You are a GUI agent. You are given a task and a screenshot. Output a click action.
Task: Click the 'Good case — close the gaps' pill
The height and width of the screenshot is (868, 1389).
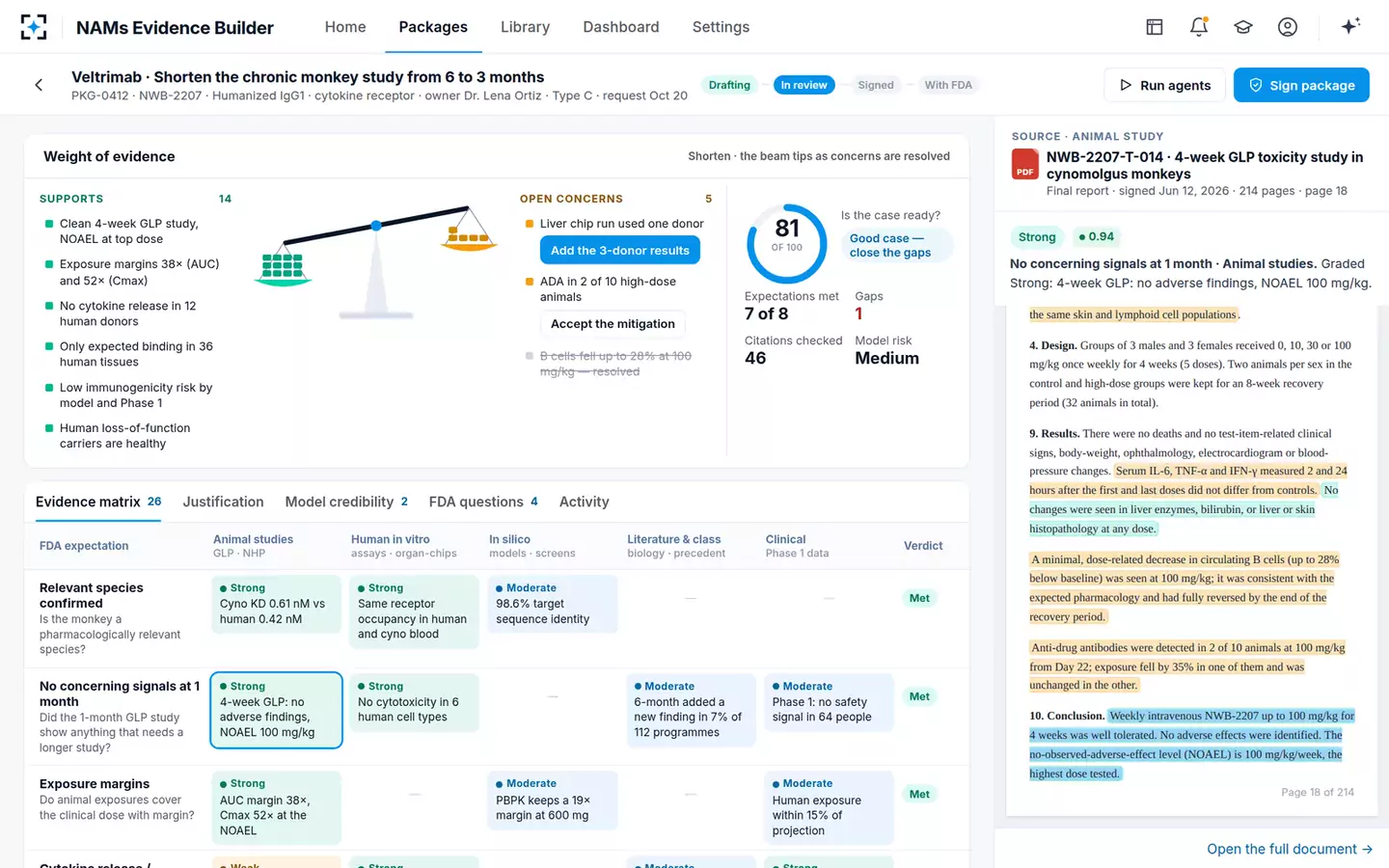896,245
